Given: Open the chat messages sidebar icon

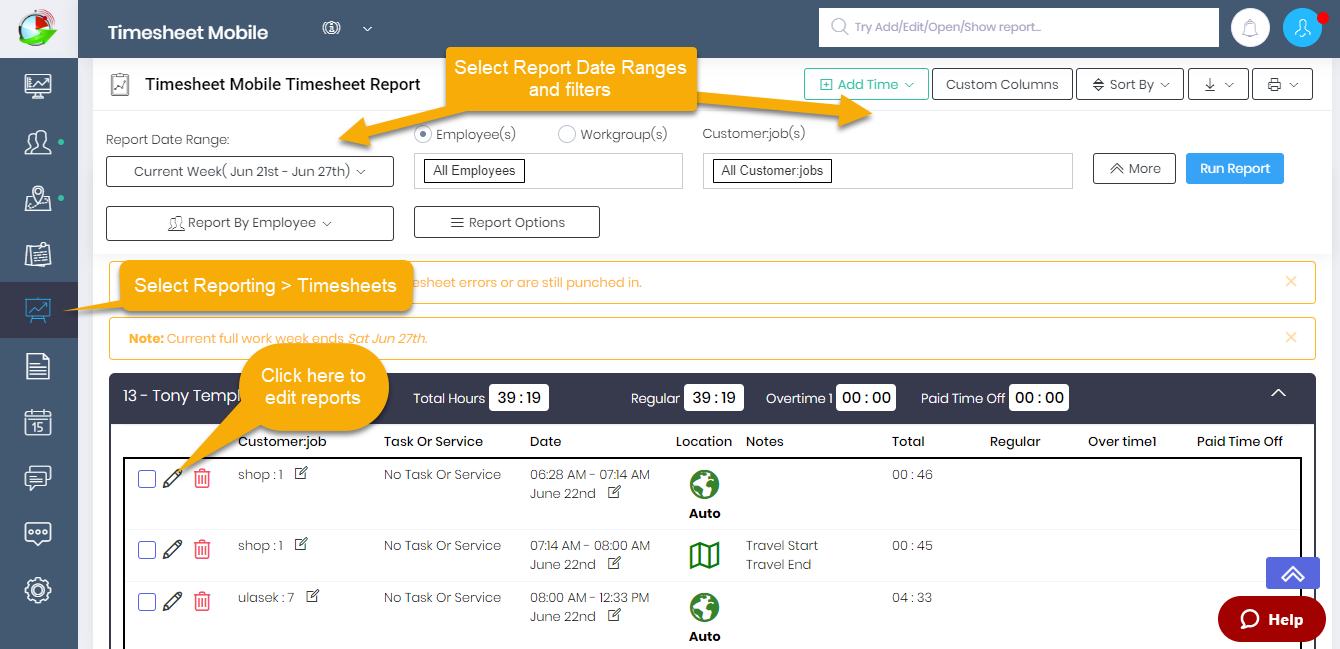Looking at the screenshot, I should click(38, 478).
